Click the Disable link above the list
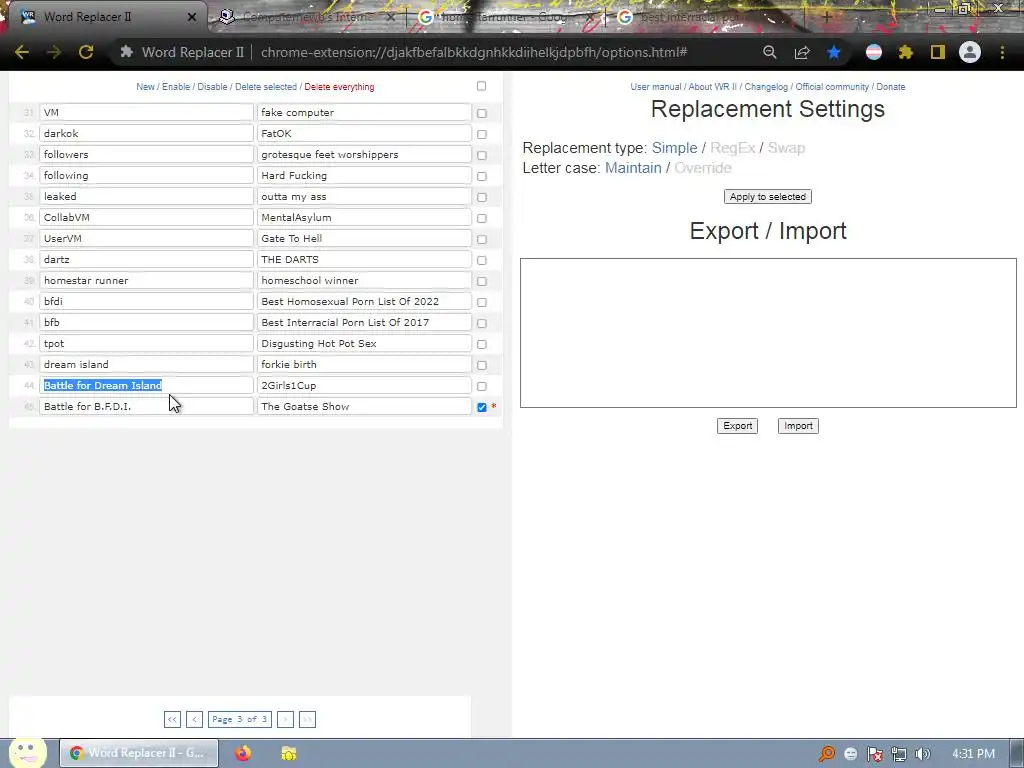Viewport: 1024px width, 768px height. pyautogui.click(x=212, y=87)
